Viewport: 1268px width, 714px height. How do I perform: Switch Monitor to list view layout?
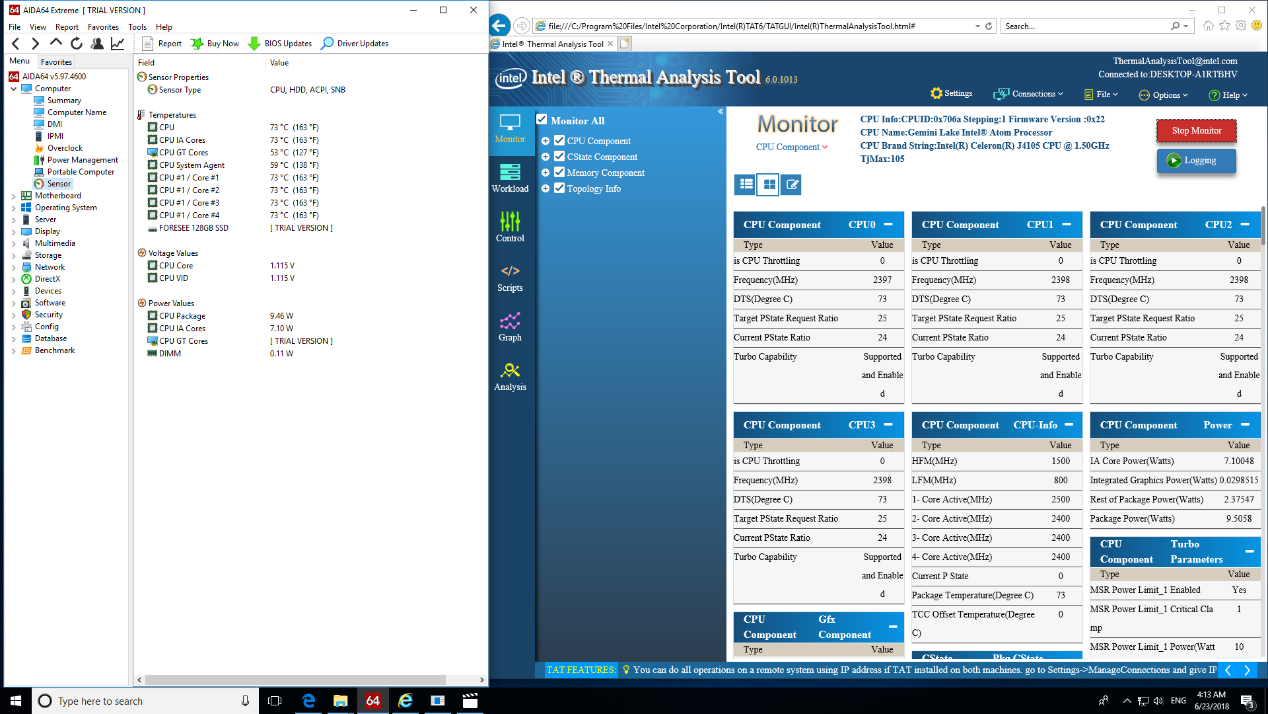[x=744, y=184]
